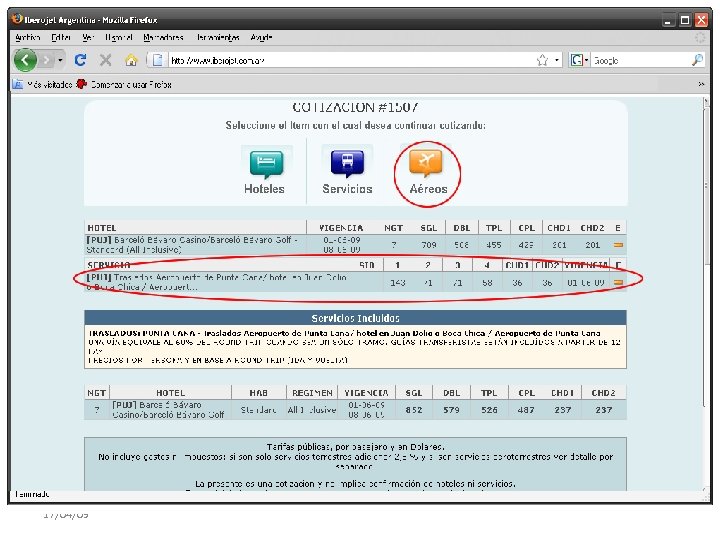720x540 pixels.
Task: Click the VIGENCIA column header in hotel table
Action: 341,228
